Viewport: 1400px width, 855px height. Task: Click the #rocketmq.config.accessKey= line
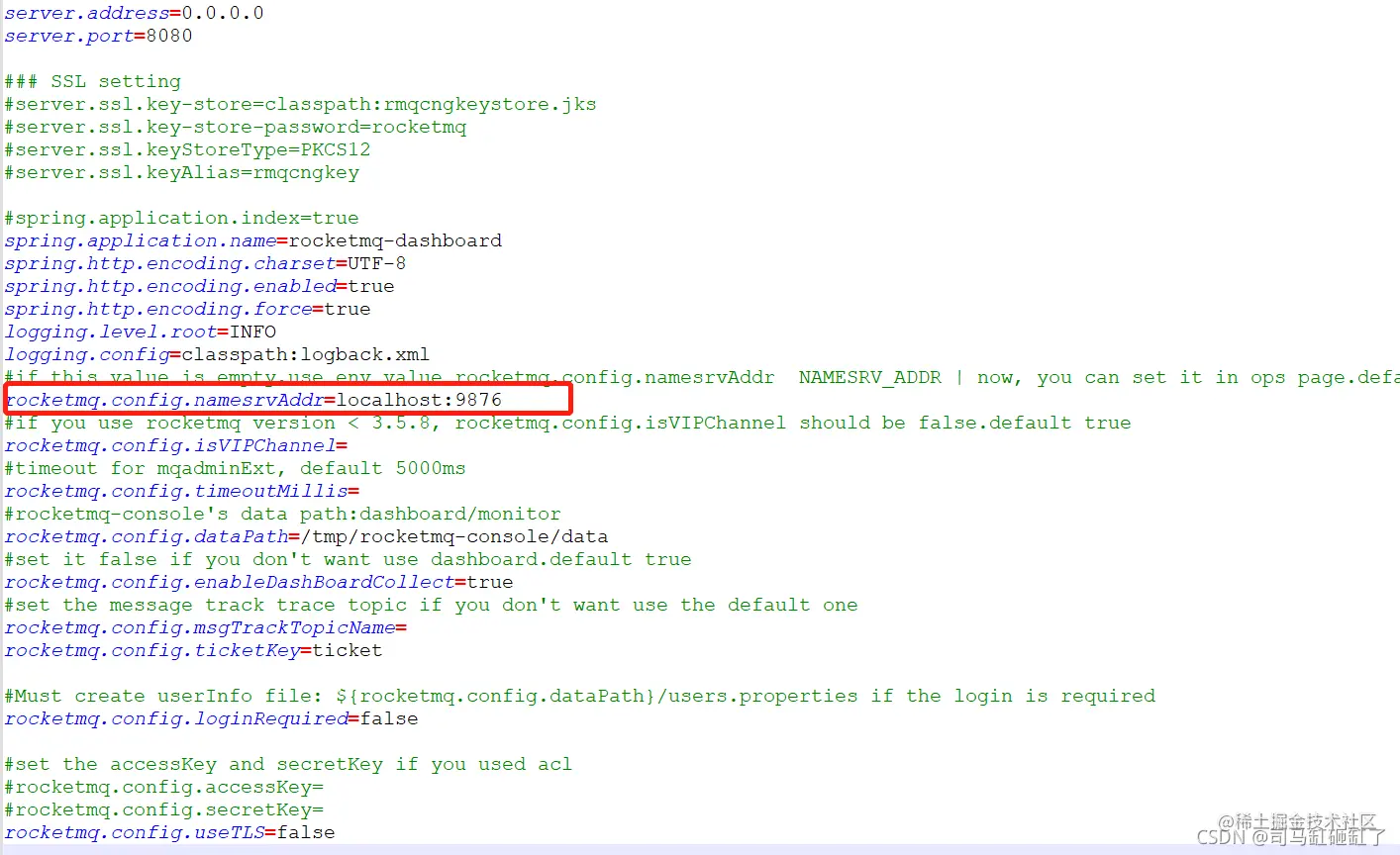tap(163, 787)
